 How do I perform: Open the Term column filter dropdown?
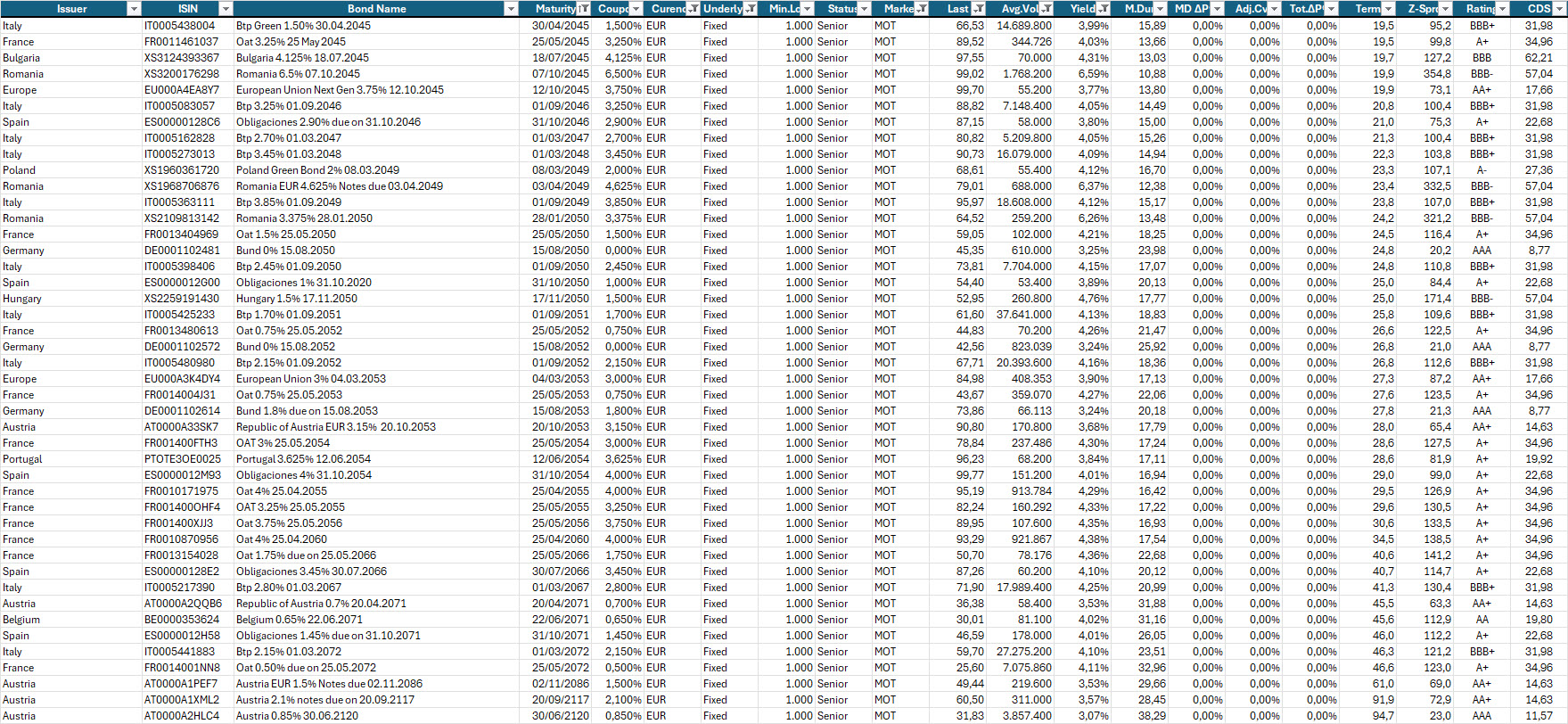pos(1388,9)
